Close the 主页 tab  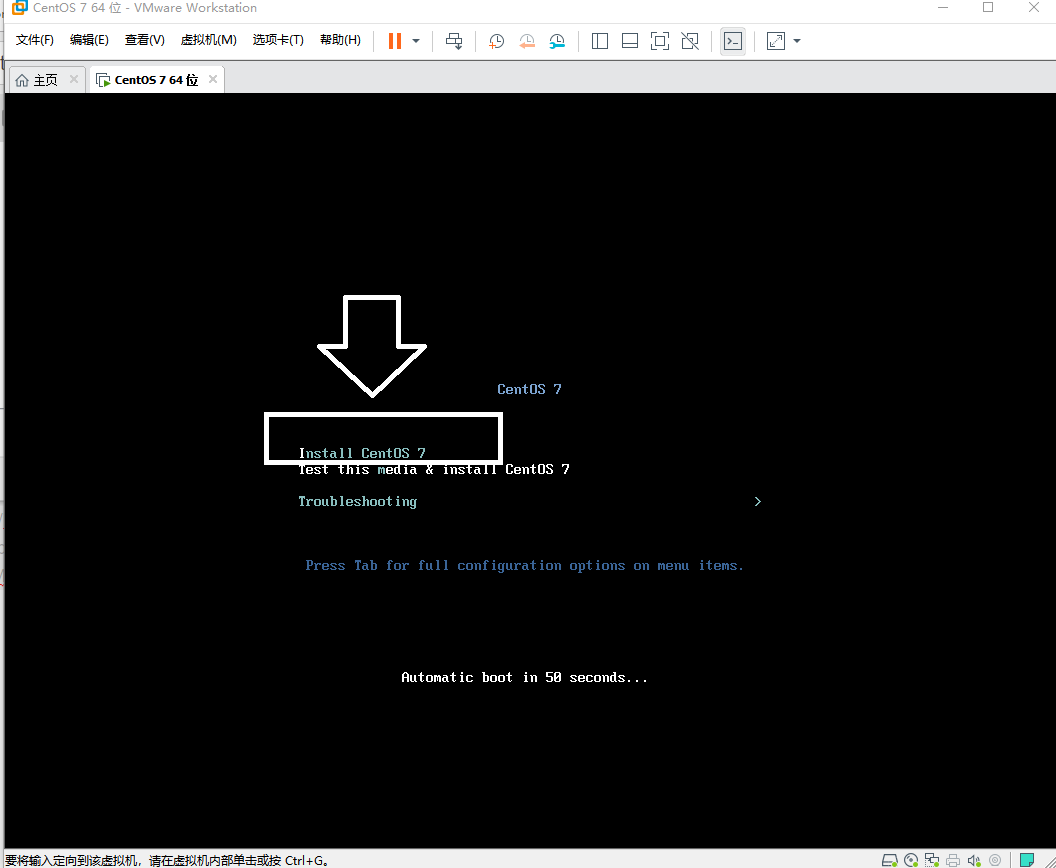point(74,79)
